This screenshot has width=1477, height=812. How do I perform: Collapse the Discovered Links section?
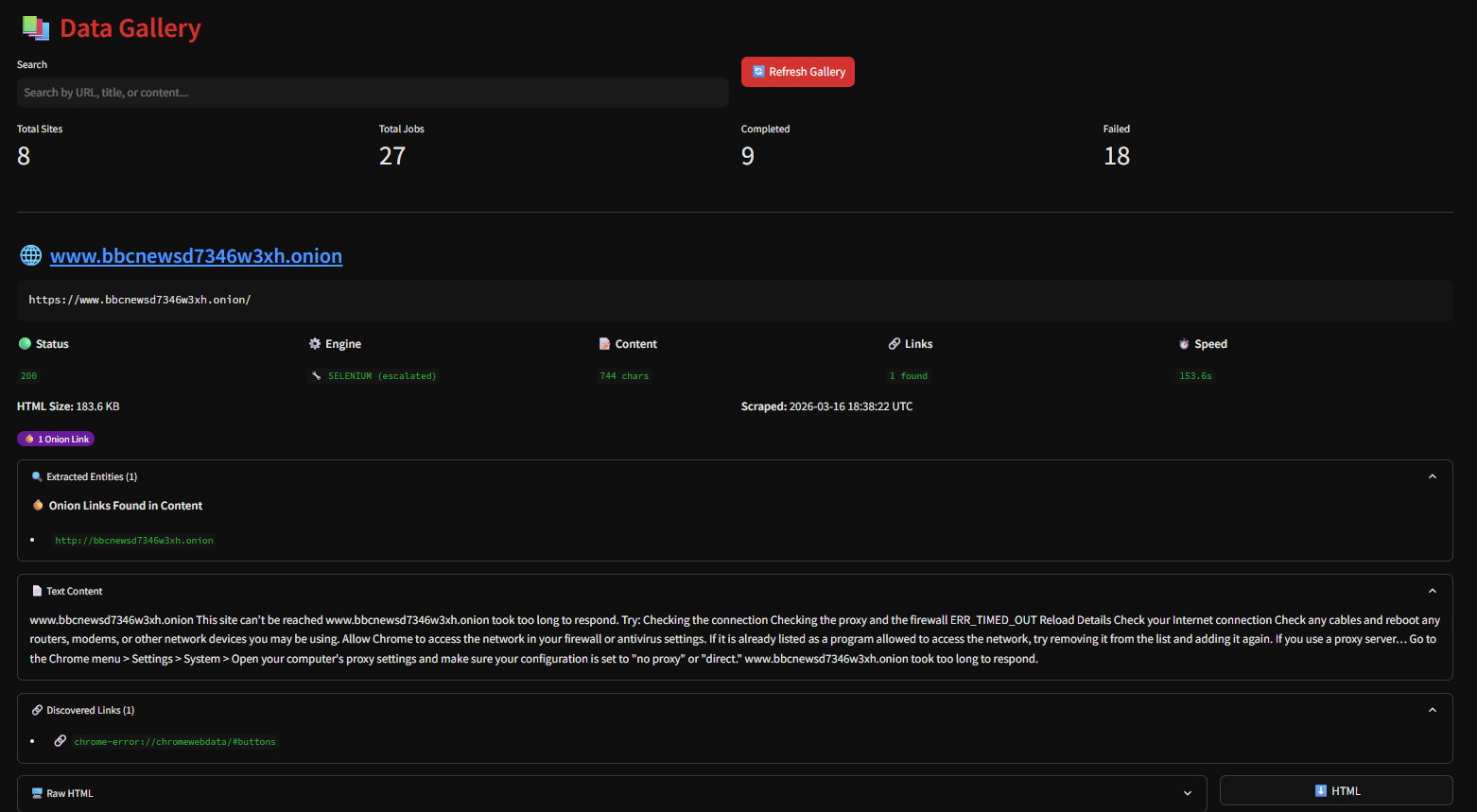click(x=1432, y=709)
